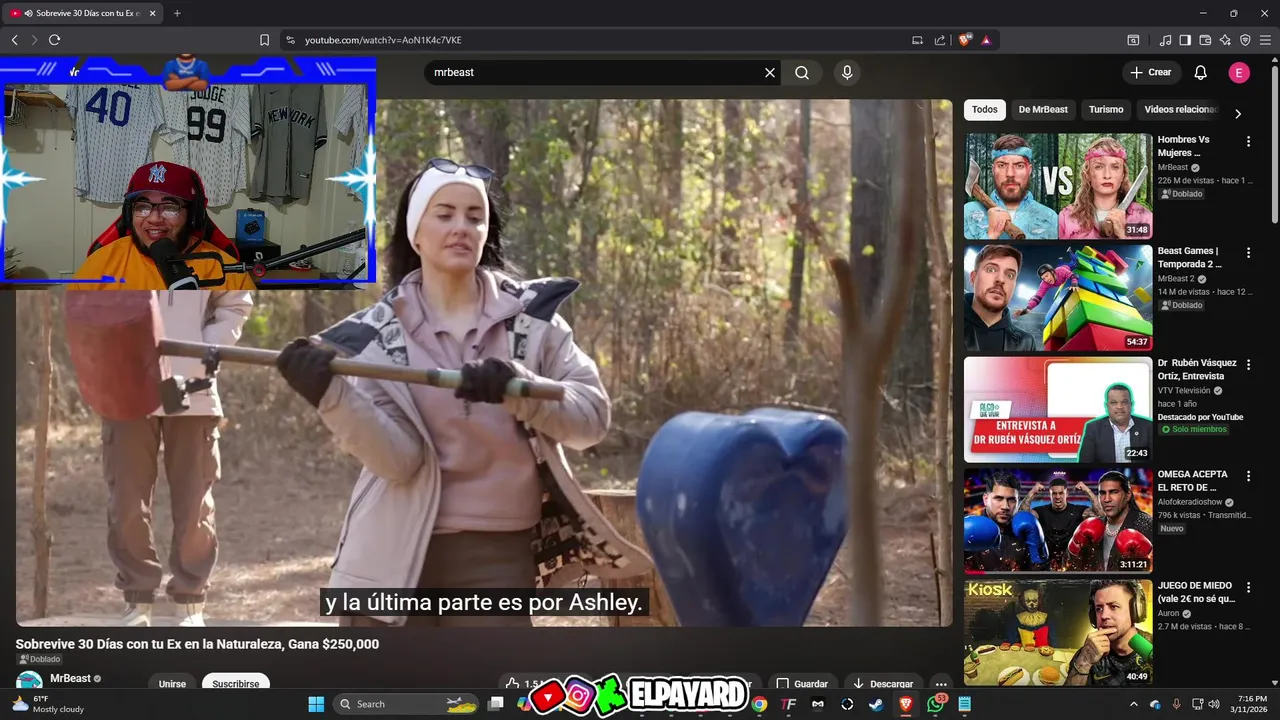Open the OMEGA ACEPTA EL RETO thumbnail
Image resolution: width=1280 pixels, height=720 pixels.
(1058, 520)
